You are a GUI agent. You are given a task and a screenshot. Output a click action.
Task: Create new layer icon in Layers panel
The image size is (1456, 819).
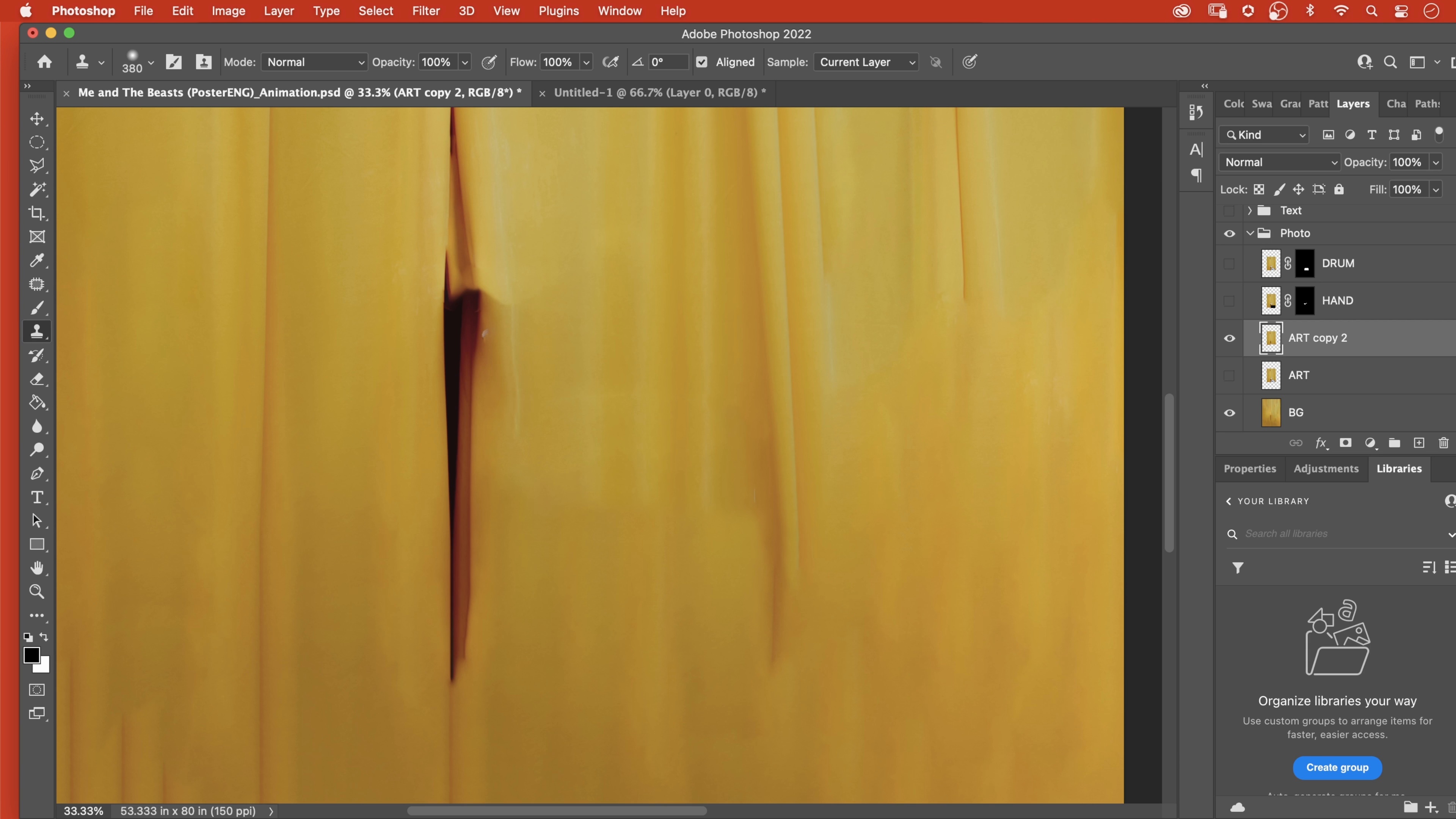click(x=1419, y=443)
